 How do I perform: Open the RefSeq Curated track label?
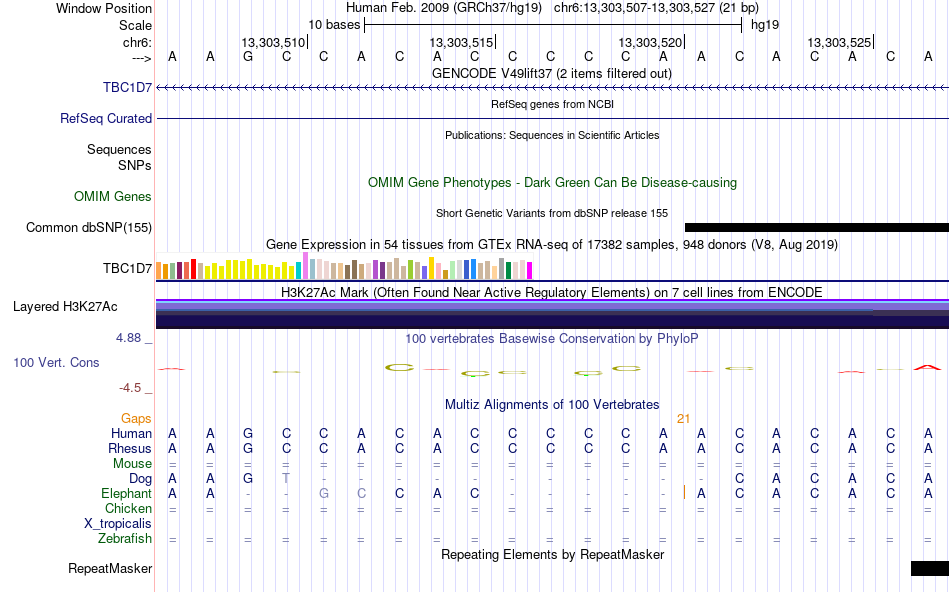pos(106,118)
